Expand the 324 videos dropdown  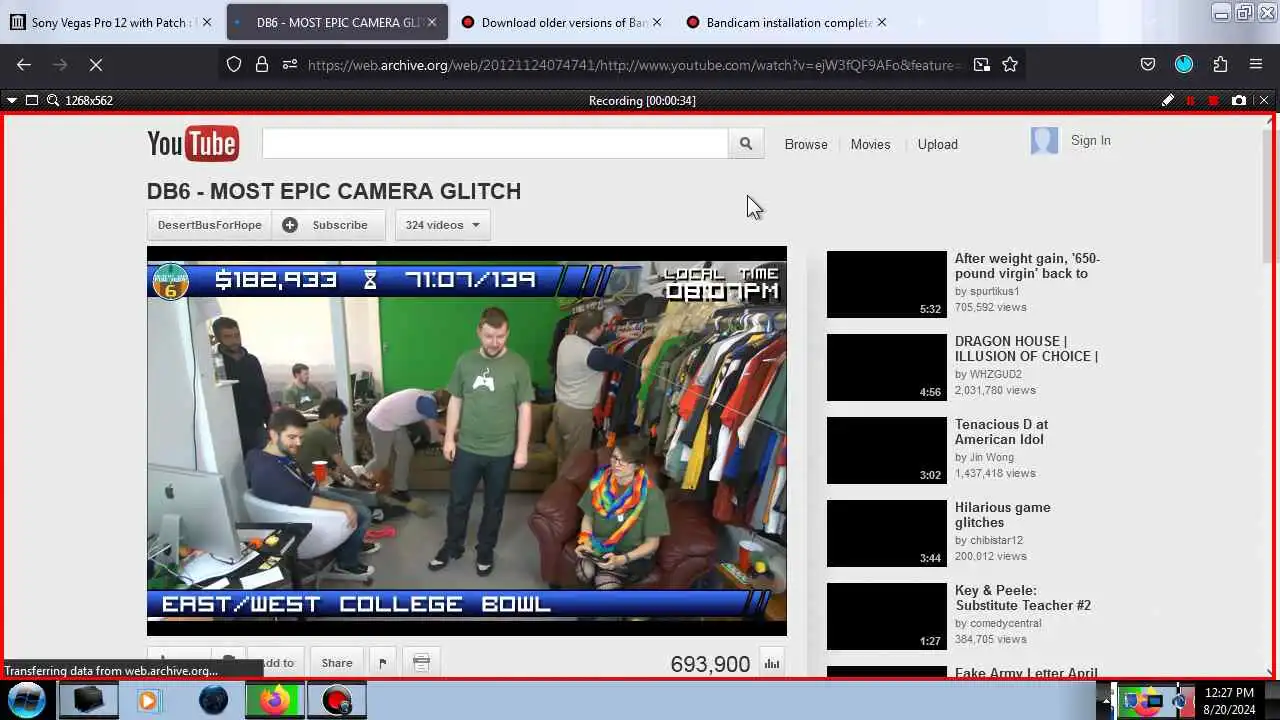tap(442, 225)
